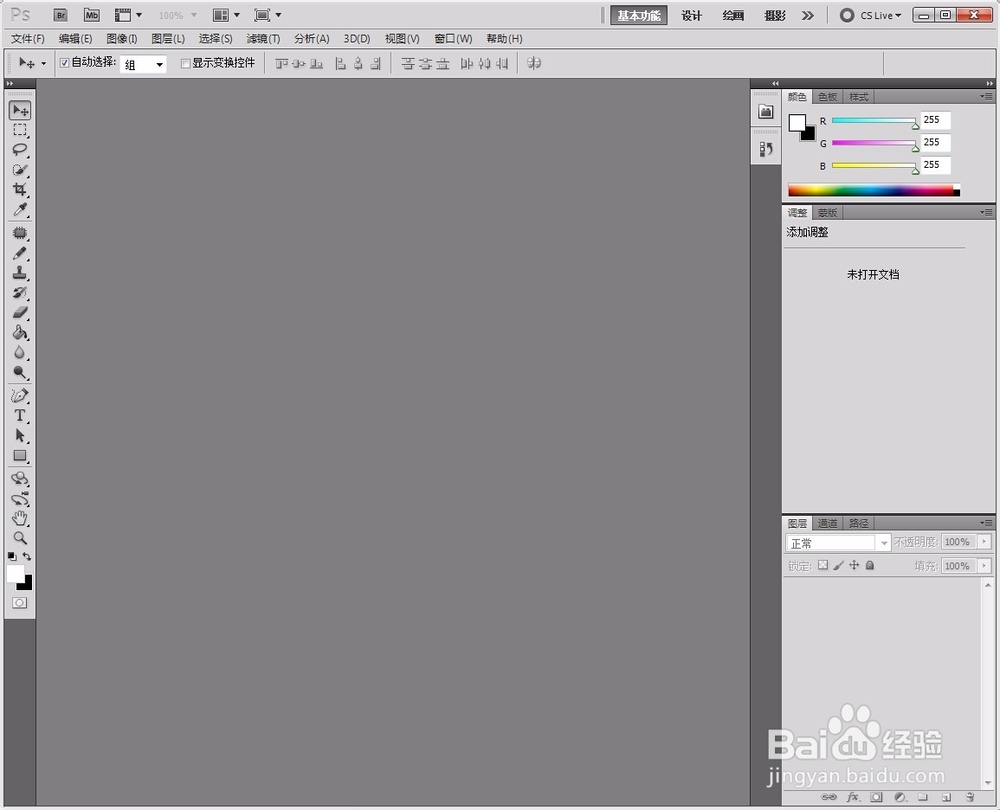
Task: Select the Lasso tool
Action: coord(20,150)
